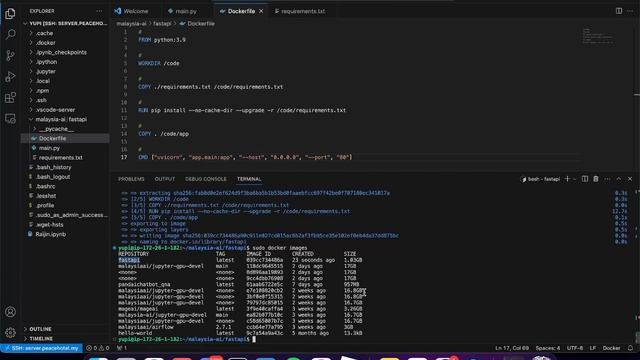Change indentation via Spaces: 4

(x=548, y=348)
